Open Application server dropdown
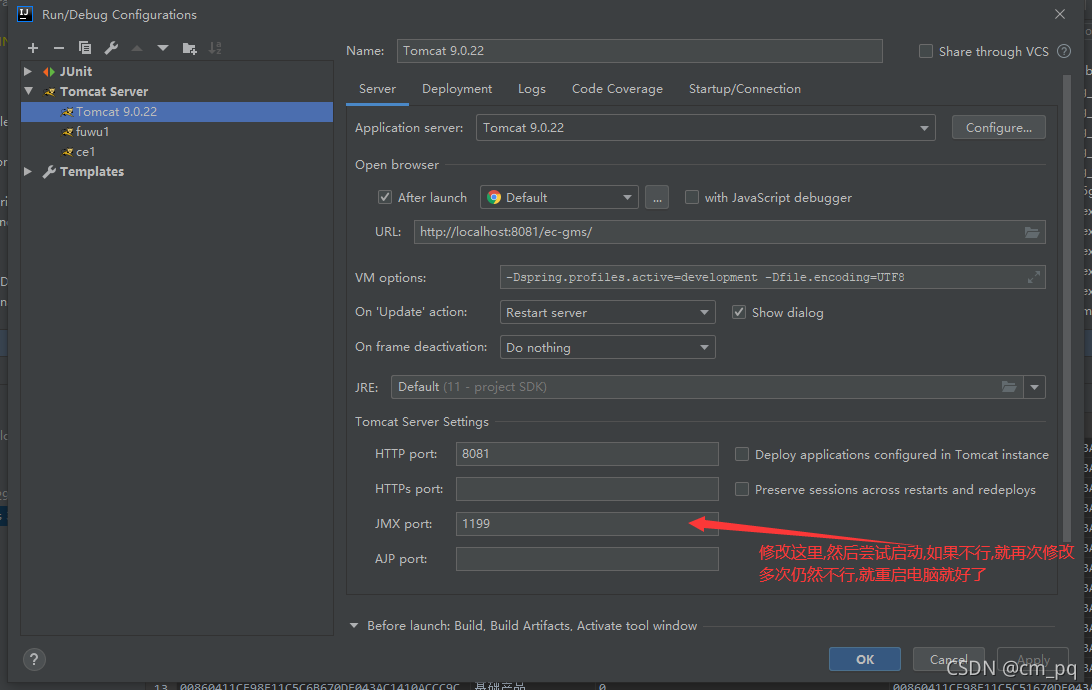Viewport: 1092px width, 690px height. click(705, 127)
